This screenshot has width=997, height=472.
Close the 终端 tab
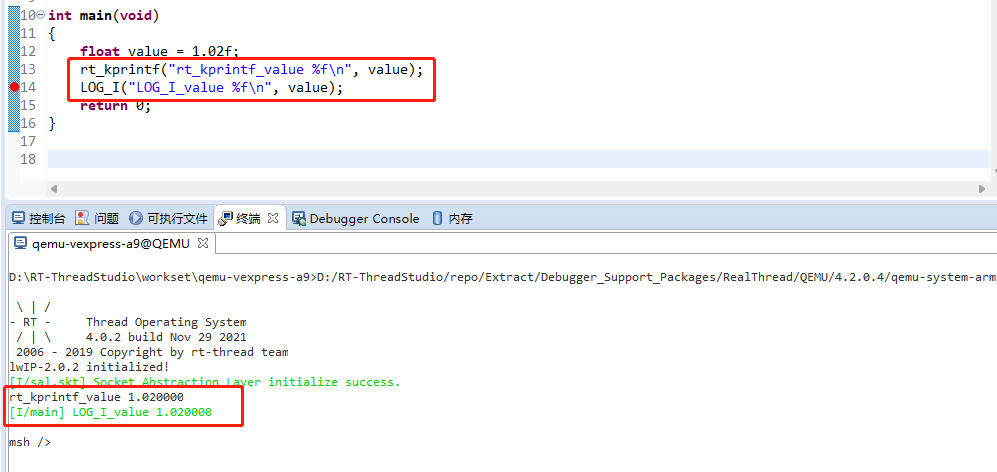pos(273,218)
